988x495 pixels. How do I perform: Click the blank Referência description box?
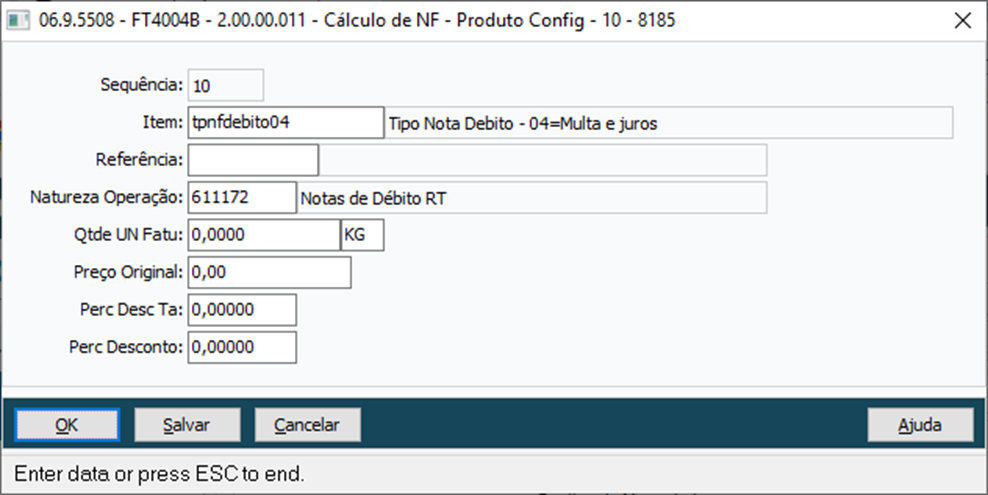click(x=543, y=160)
